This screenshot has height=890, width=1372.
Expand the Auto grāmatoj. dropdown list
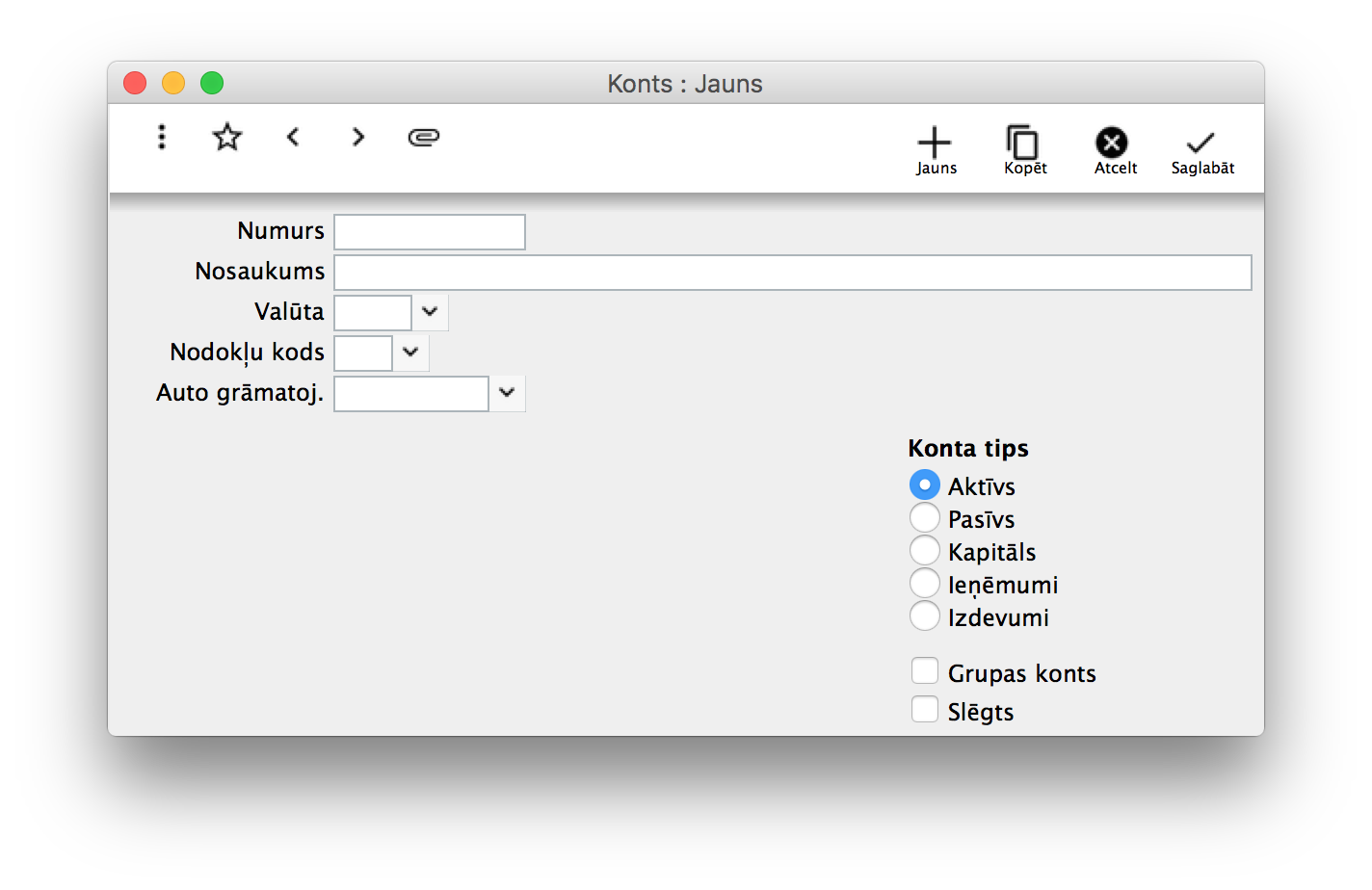[x=507, y=393]
